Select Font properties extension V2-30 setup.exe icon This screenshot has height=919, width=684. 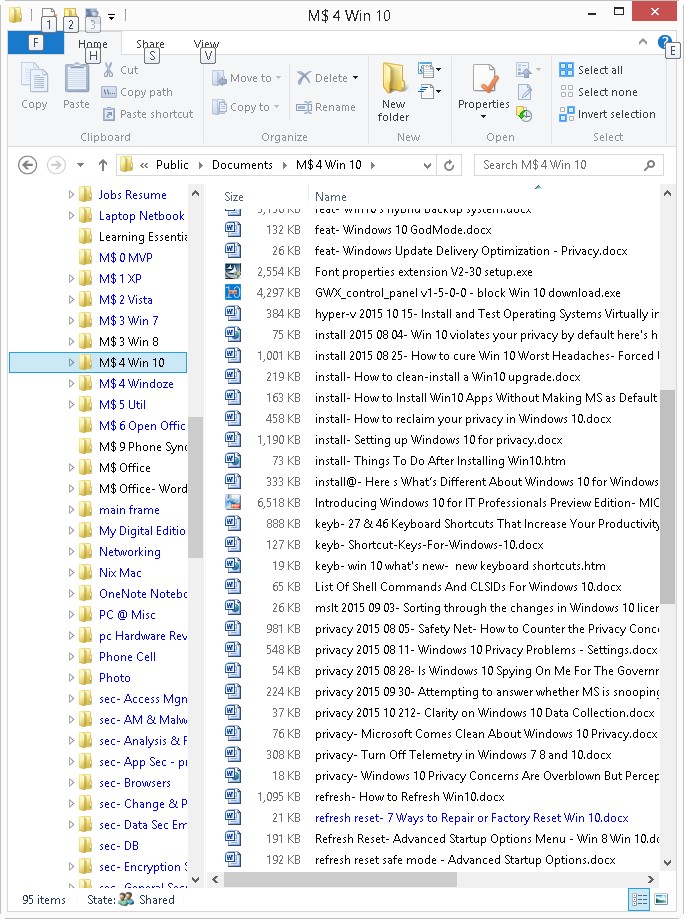[x=233, y=271]
